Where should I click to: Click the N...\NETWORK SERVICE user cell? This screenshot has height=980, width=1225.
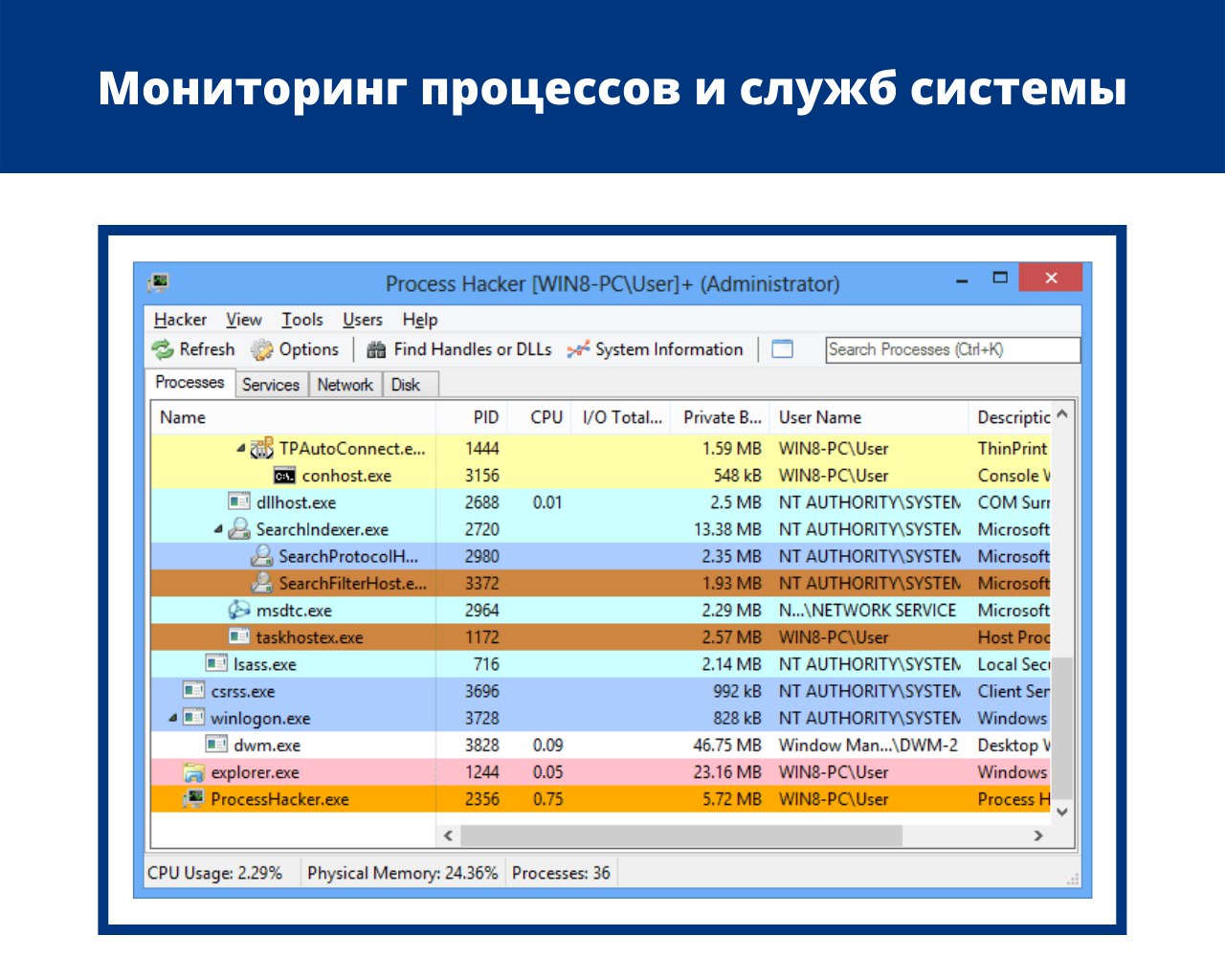click(867, 610)
